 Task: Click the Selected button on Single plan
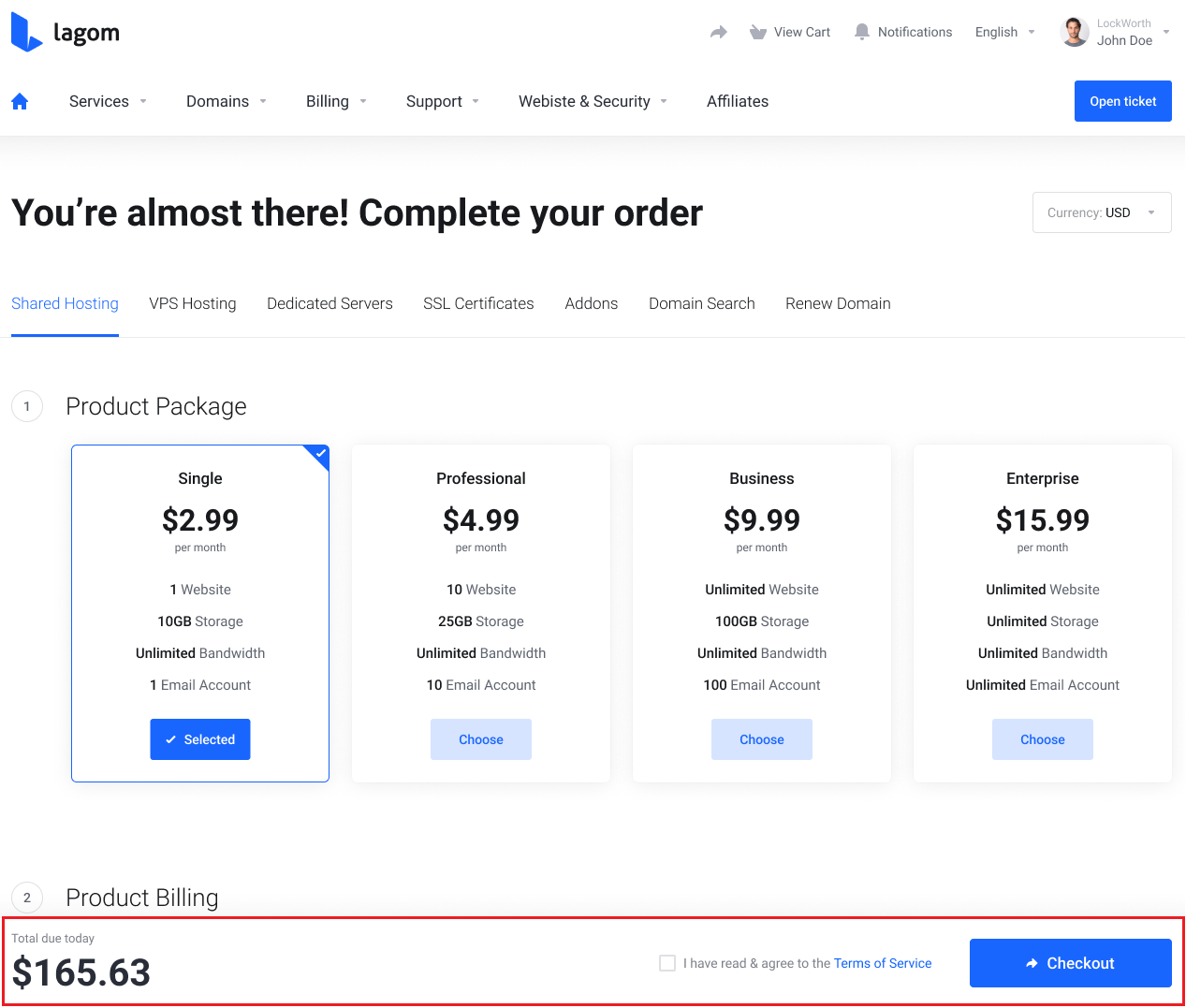coord(200,739)
